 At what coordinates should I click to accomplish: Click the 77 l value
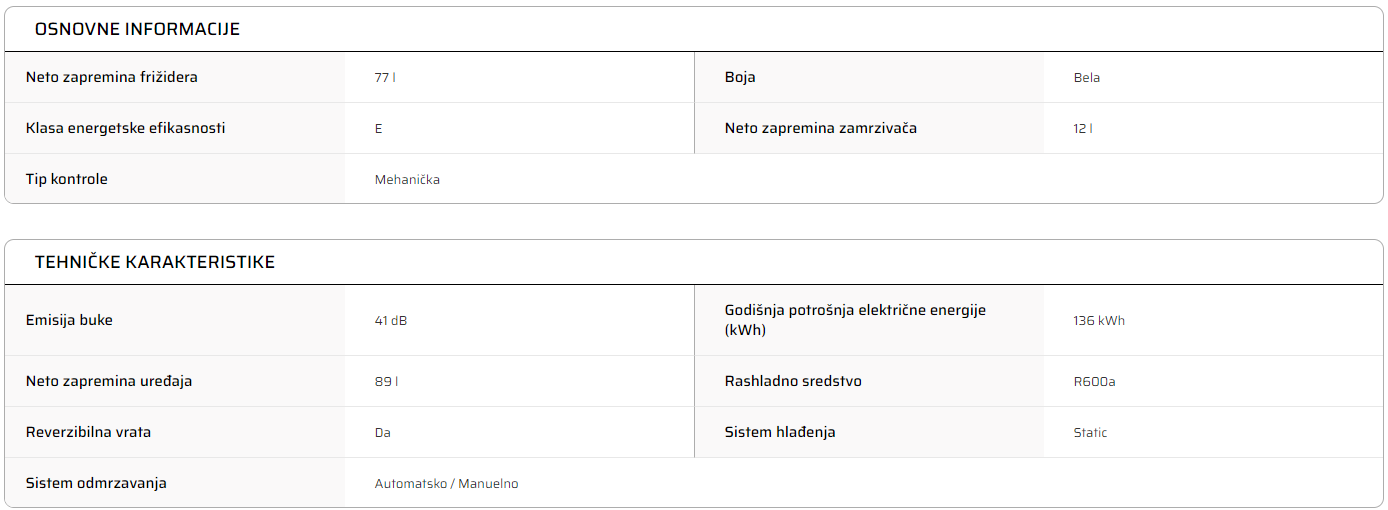pyautogui.click(x=385, y=77)
